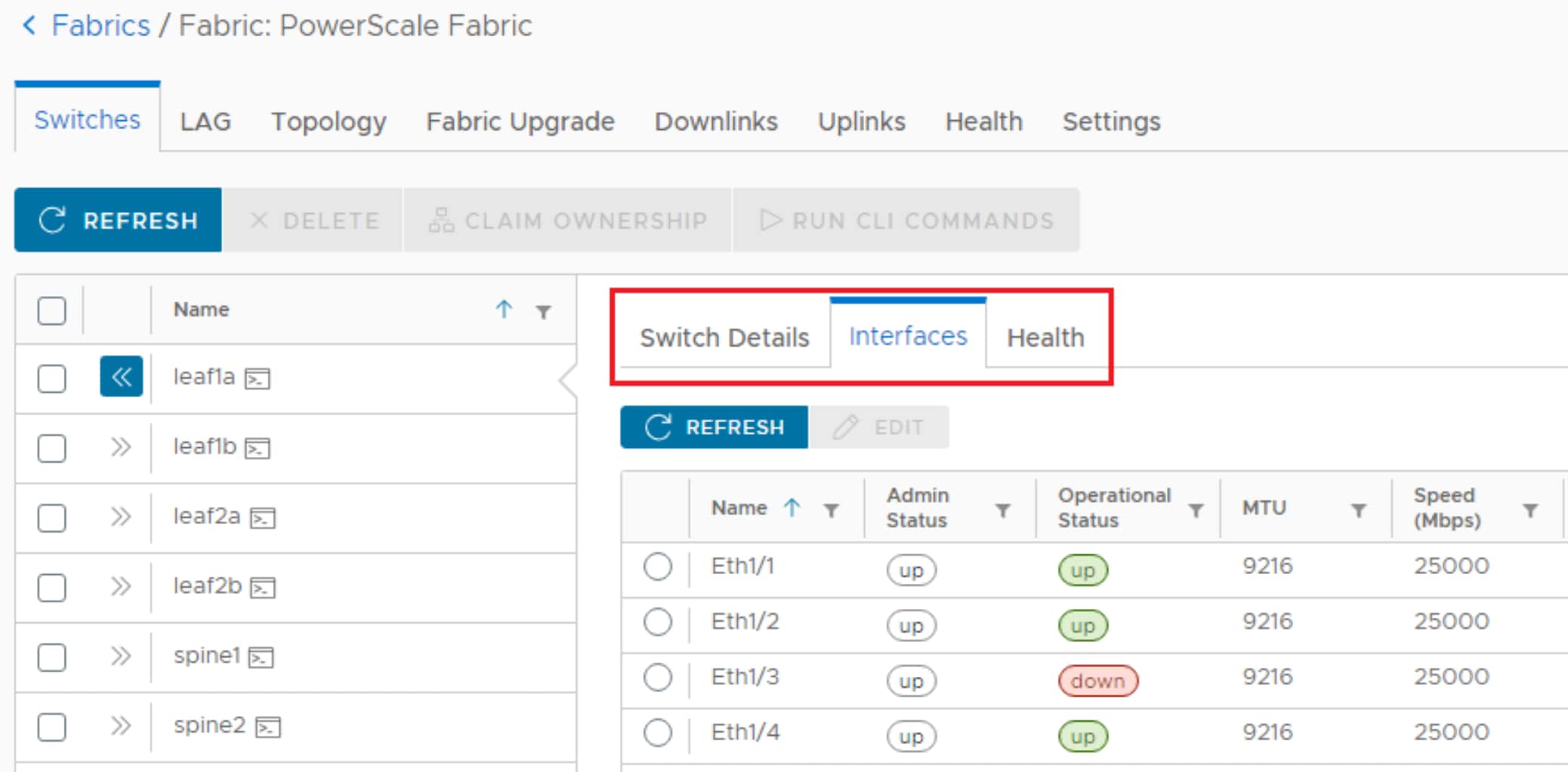Check the leaf1b checkbox
Screen dimensions: 1568x772
pos(51,448)
